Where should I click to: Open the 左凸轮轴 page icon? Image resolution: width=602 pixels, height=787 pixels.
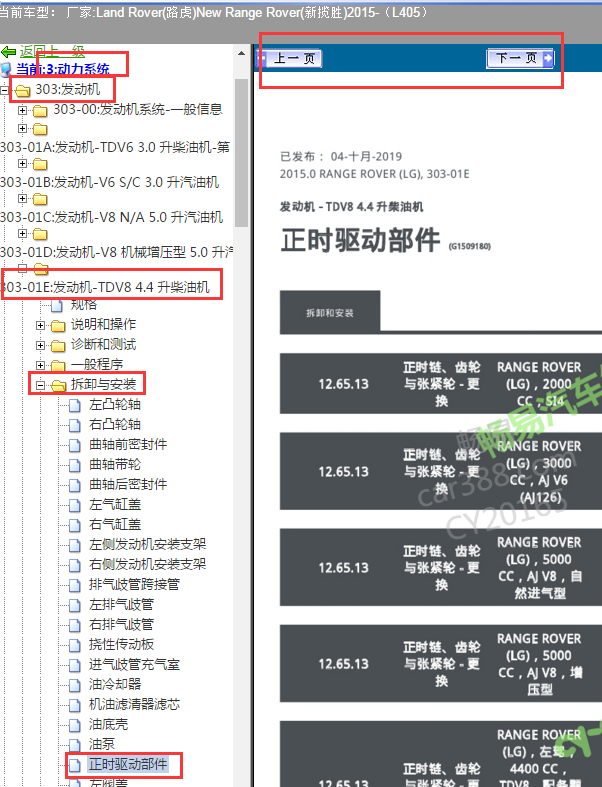pyautogui.click(x=74, y=405)
